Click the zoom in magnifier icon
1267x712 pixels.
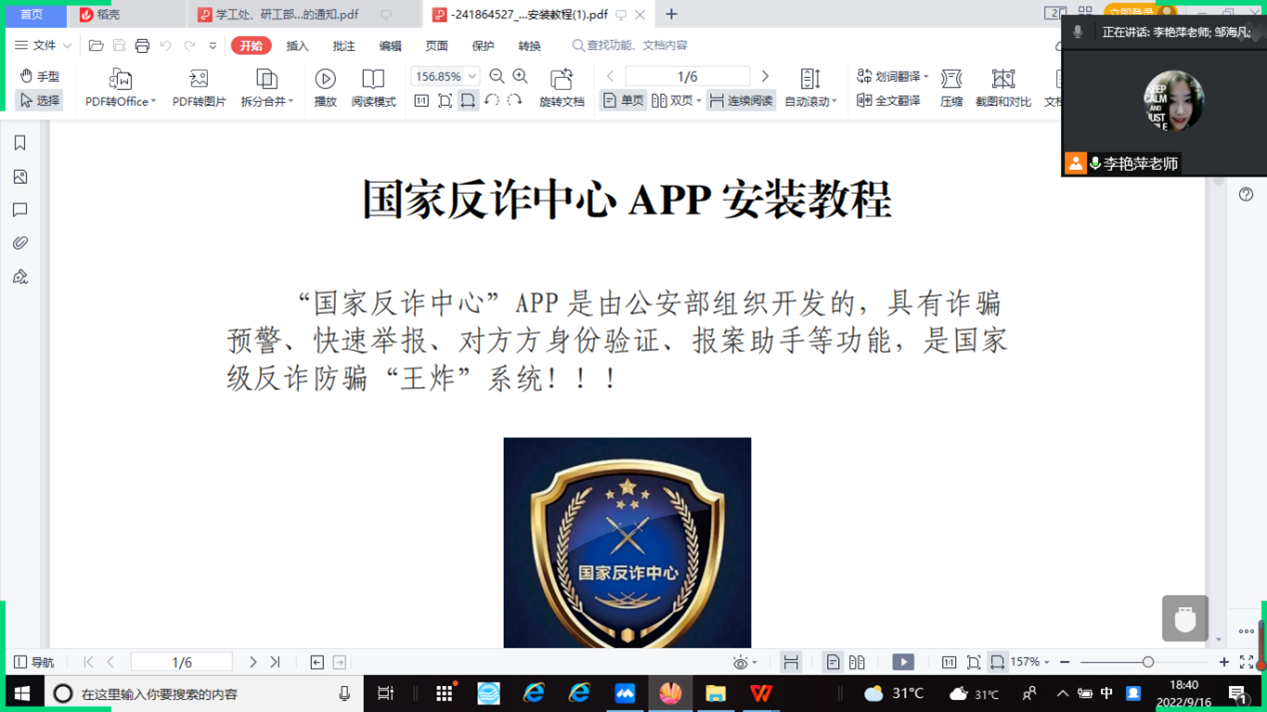coord(520,76)
